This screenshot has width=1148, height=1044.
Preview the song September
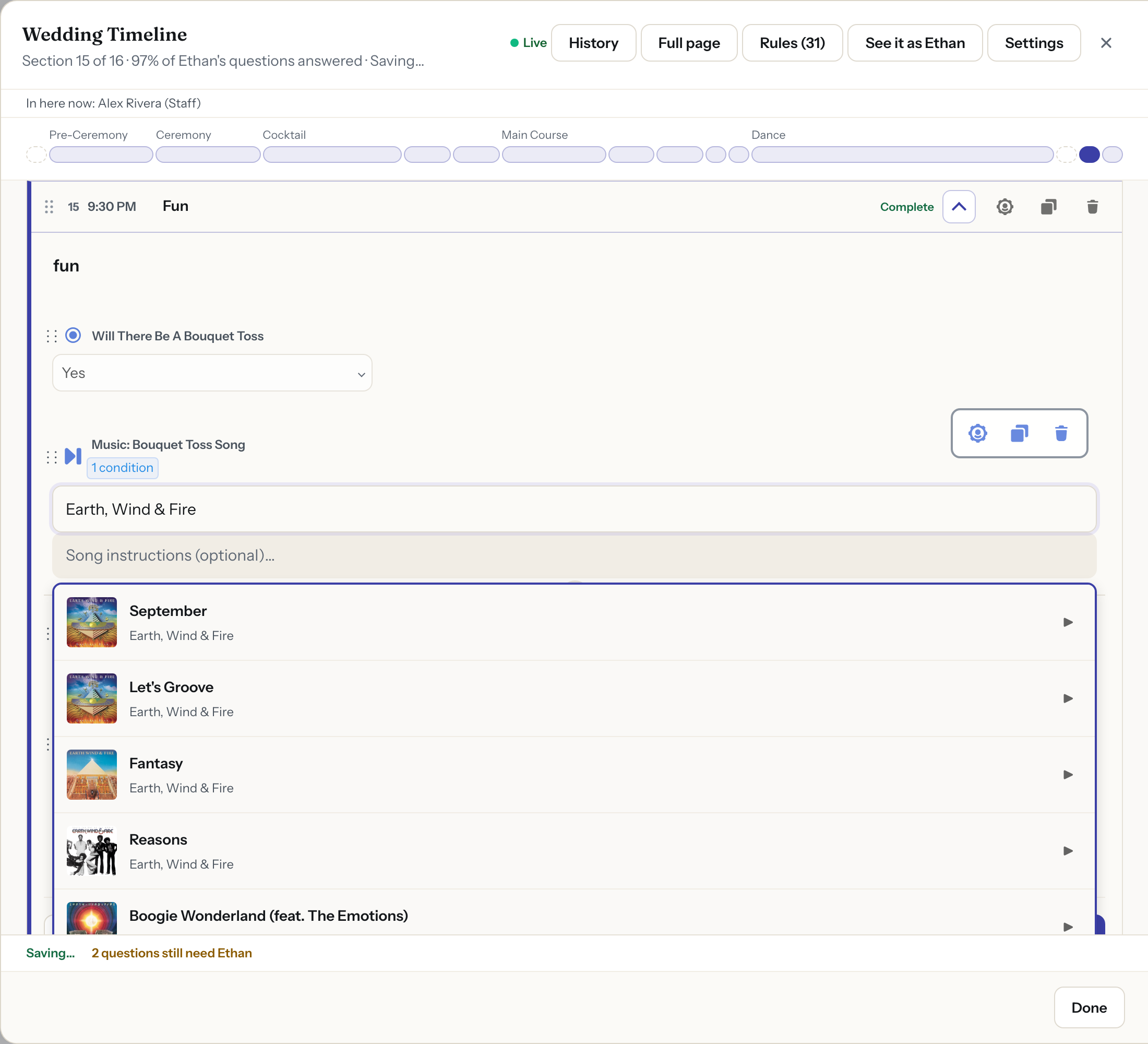[x=1068, y=622]
